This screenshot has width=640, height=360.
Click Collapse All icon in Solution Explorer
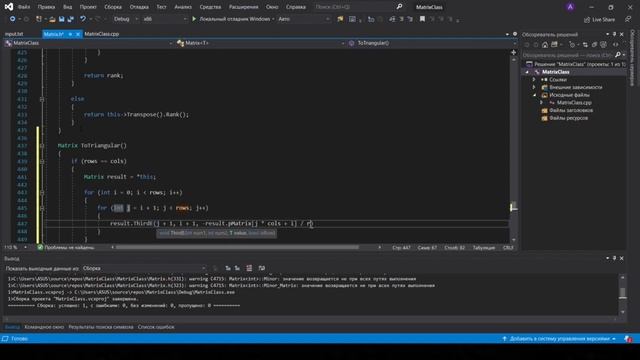point(594,45)
